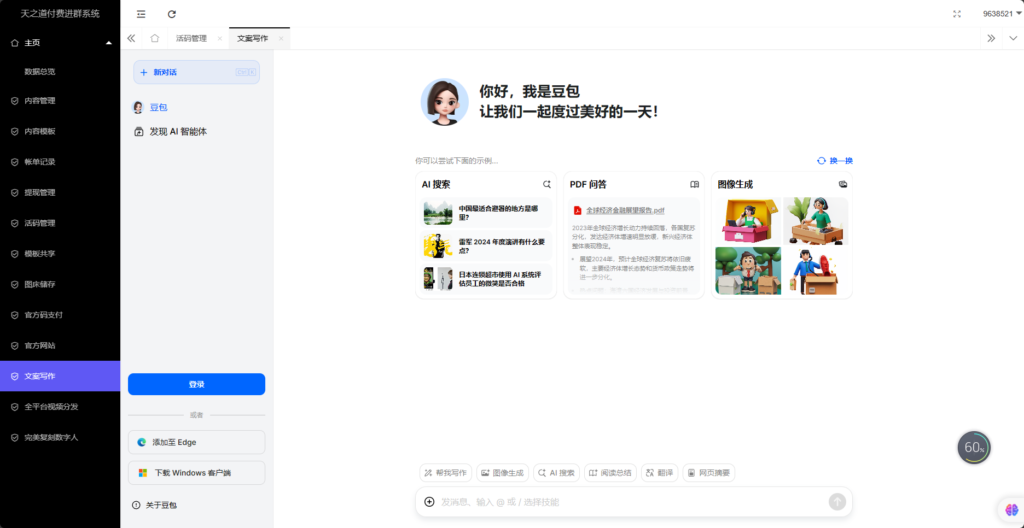Click the refresh page icon

coord(172,14)
